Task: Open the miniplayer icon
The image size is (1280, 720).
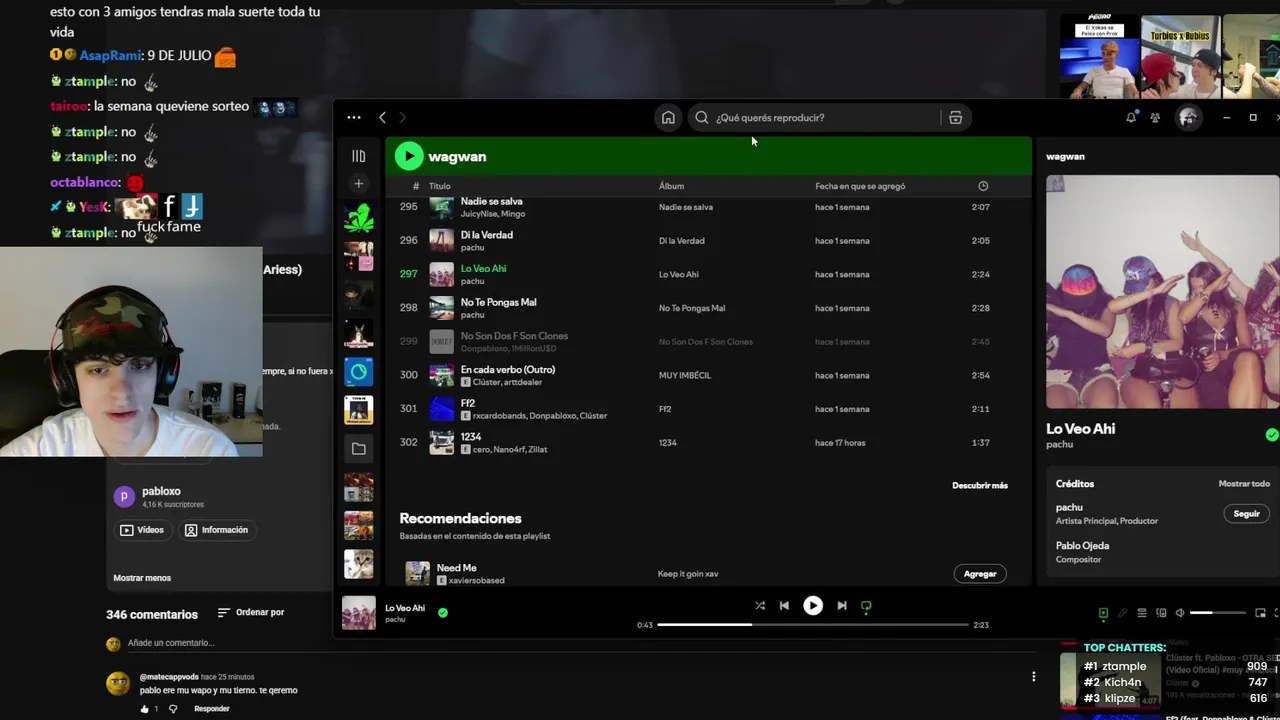Action: [1260, 613]
